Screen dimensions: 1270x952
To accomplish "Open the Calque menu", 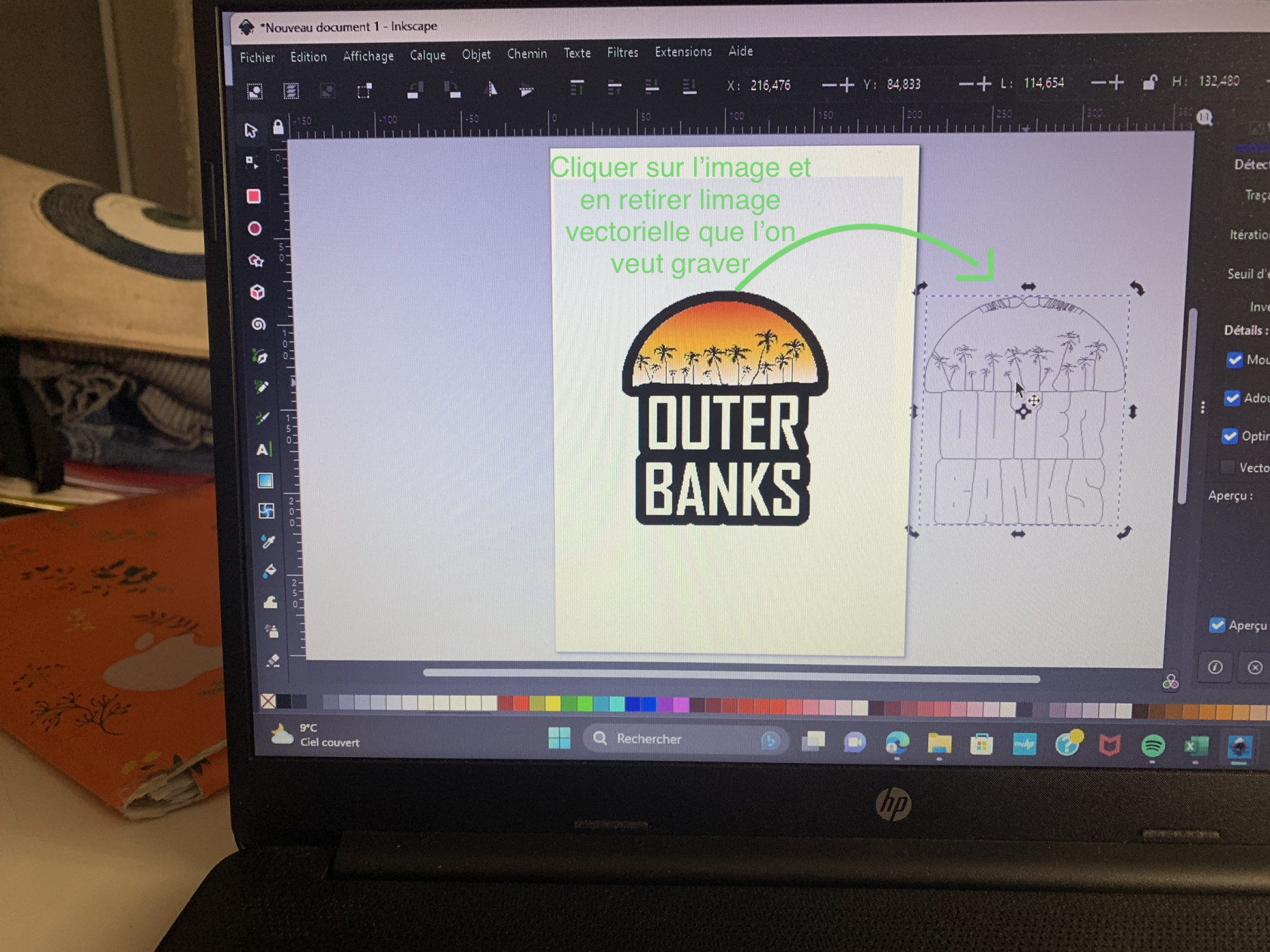I will click(428, 55).
